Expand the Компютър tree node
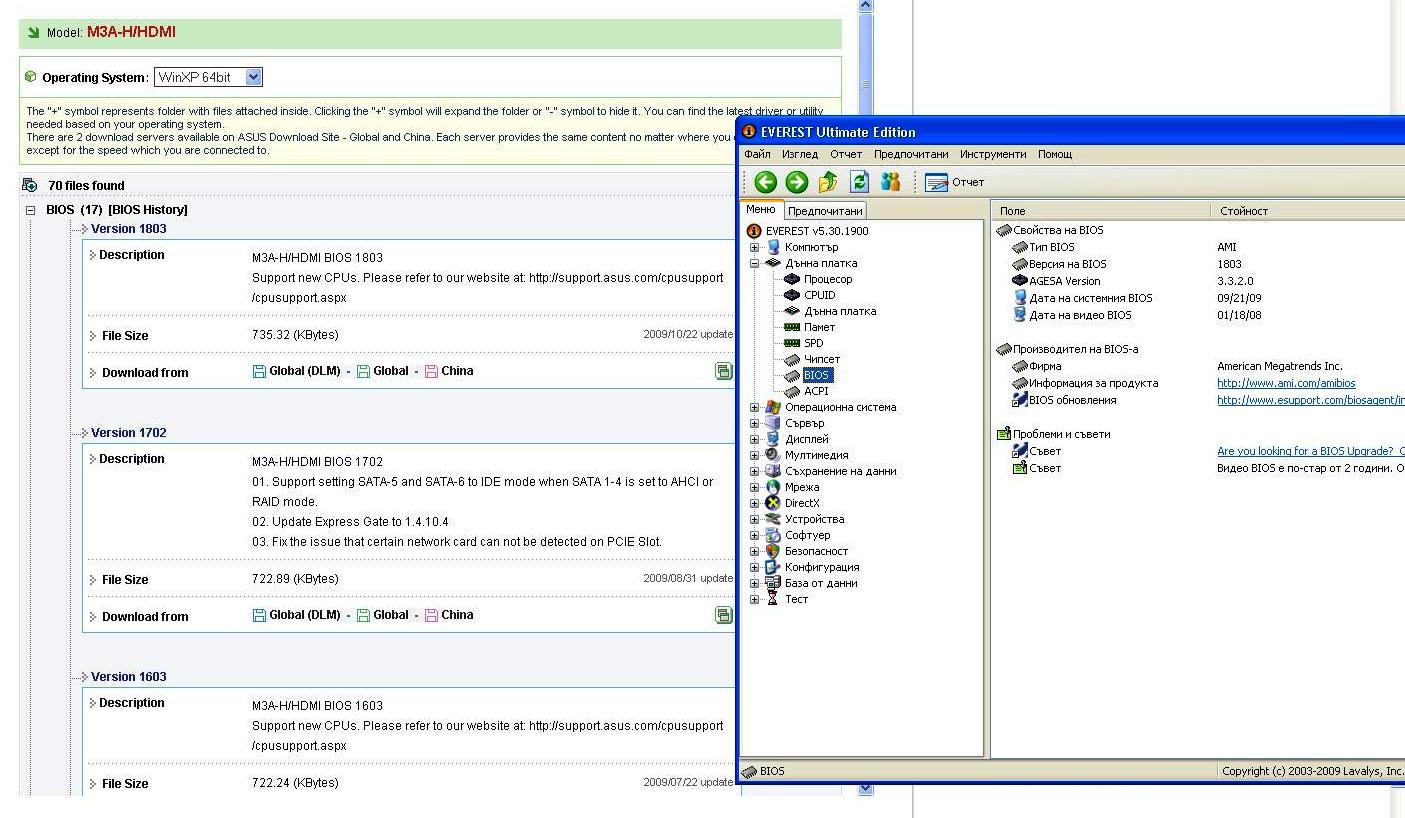 [x=755, y=247]
